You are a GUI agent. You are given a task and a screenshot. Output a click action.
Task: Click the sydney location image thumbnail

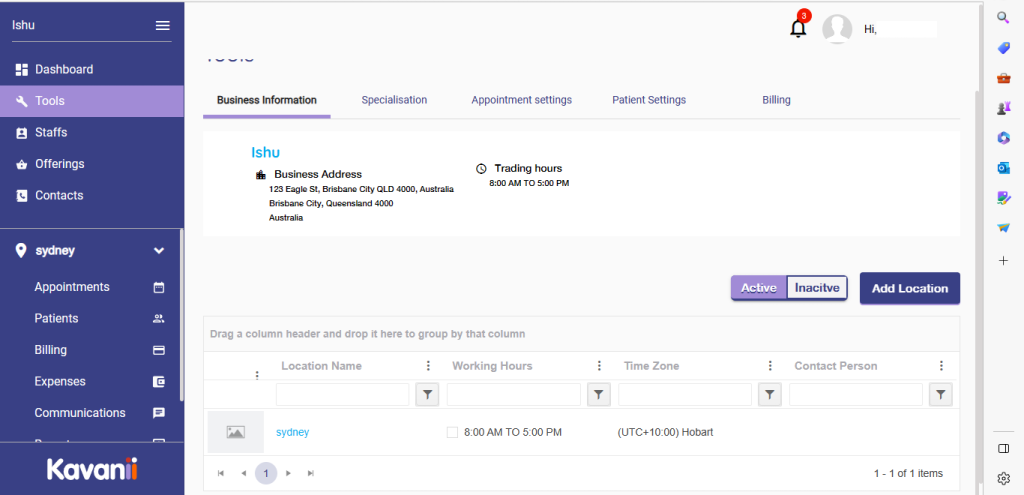click(236, 432)
